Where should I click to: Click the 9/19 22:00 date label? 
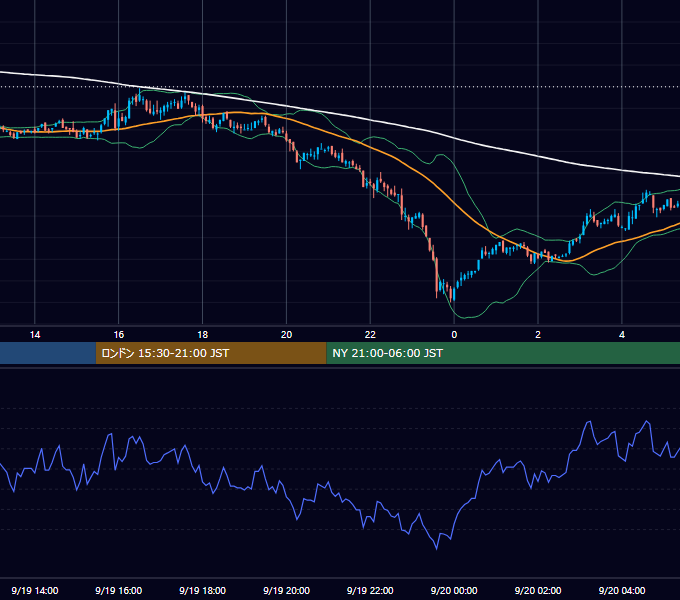[x=370, y=590]
